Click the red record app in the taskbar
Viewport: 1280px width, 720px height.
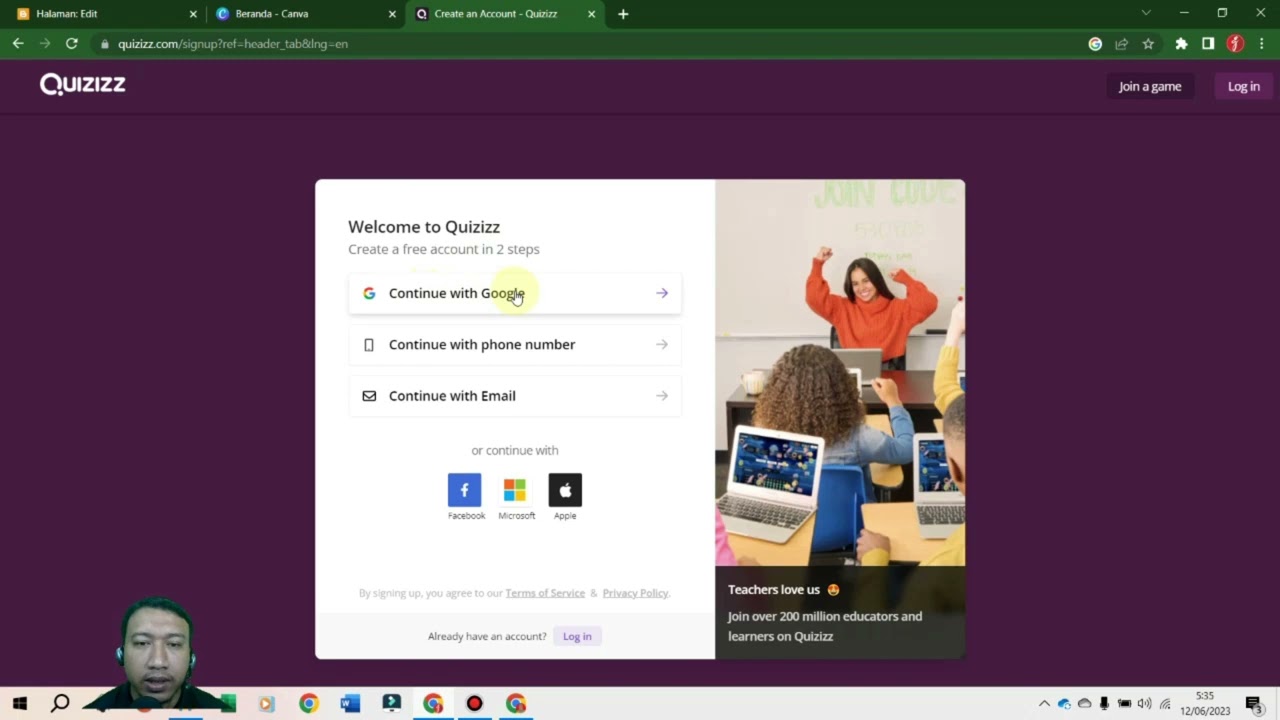tap(474, 703)
